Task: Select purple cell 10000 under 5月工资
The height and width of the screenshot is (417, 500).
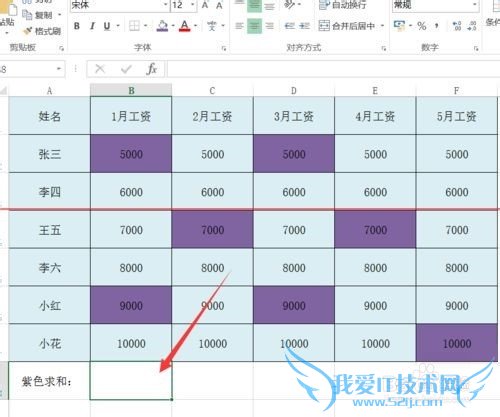Action: tap(457, 343)
